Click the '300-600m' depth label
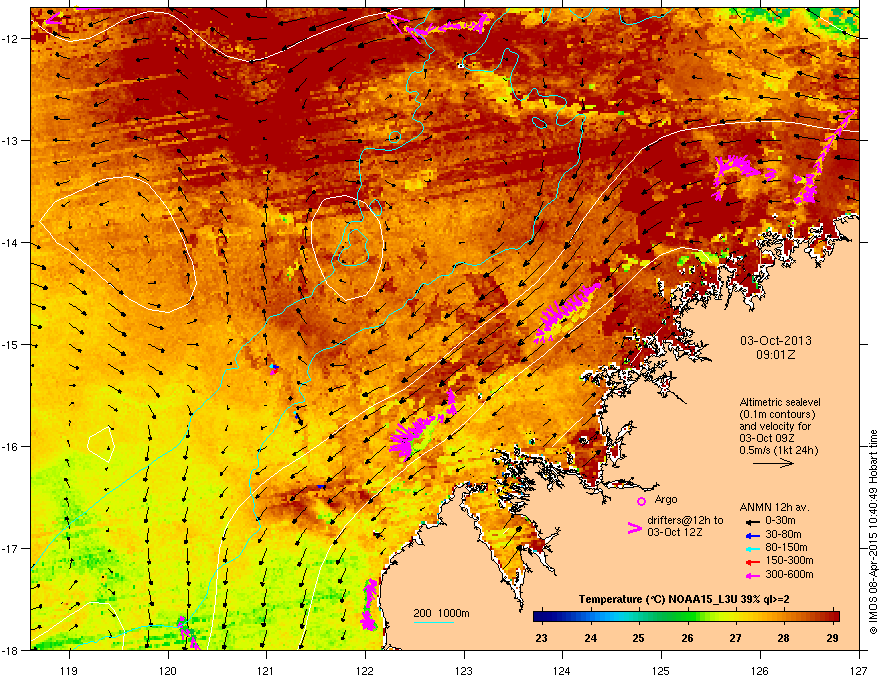The width and height of the screenshot is (880, 680). pos(789,574)
